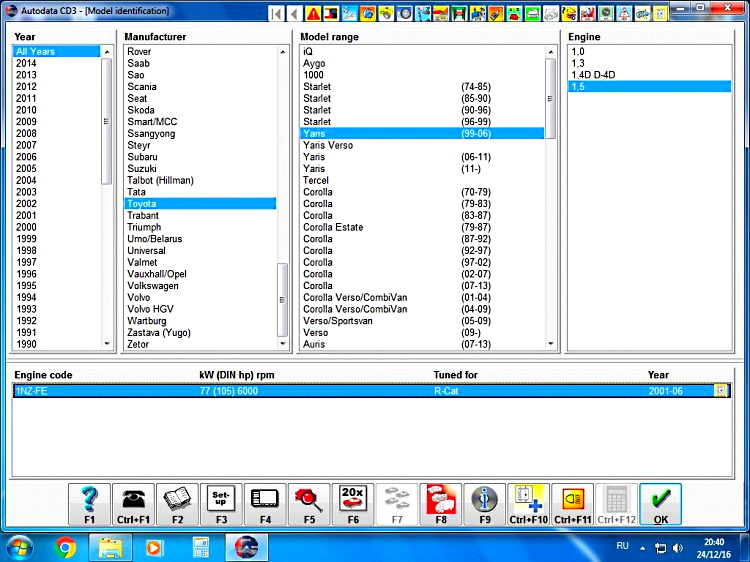This screenshot has width=750, height=562.
Task: Click the F8 red icon
Action: point(440,501)
